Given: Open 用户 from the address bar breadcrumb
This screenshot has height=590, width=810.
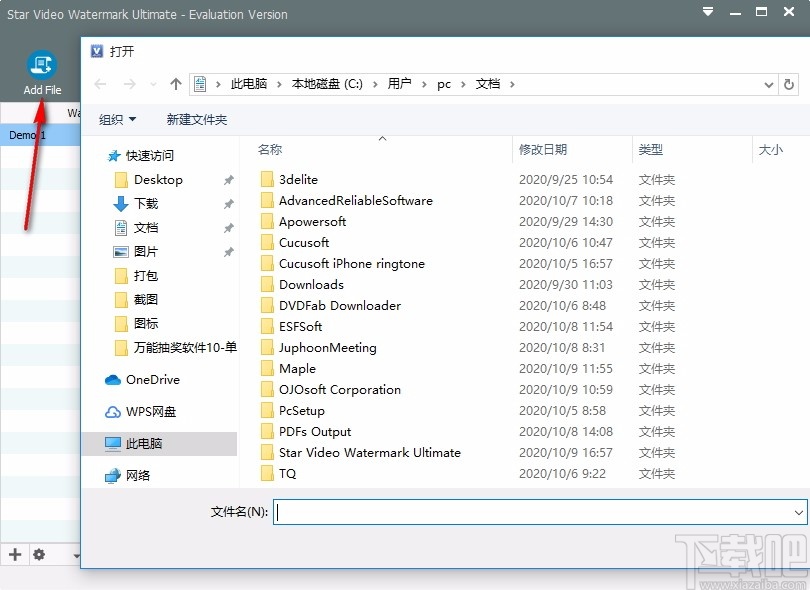Looking at the screenshot, I should [400, 84].
